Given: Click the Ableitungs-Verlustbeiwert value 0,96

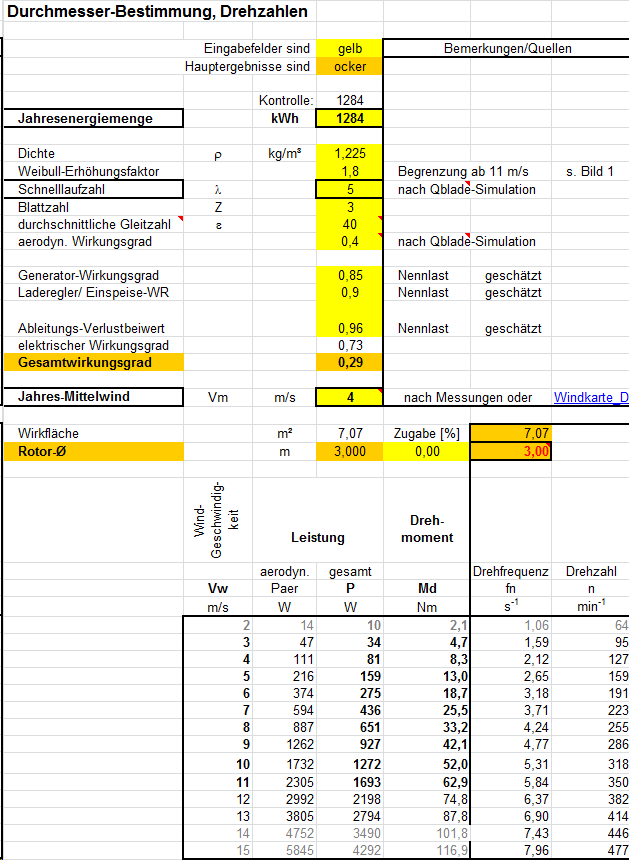Looking at the screenshot, I should pos(349,328).
